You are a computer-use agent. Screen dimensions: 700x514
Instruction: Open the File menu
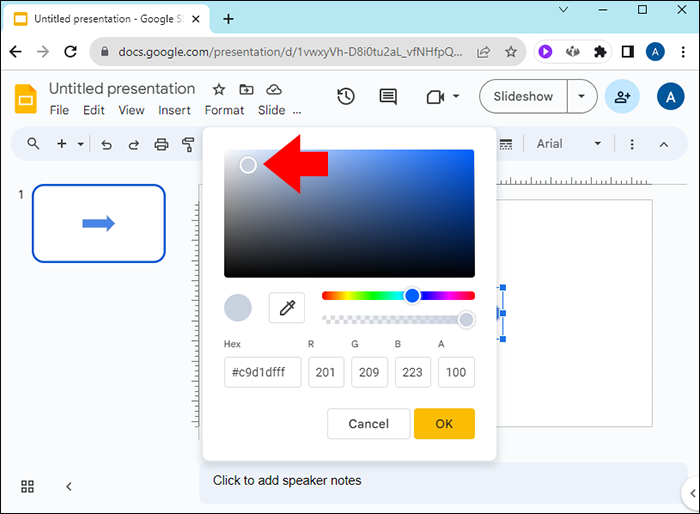coord(59,110)
